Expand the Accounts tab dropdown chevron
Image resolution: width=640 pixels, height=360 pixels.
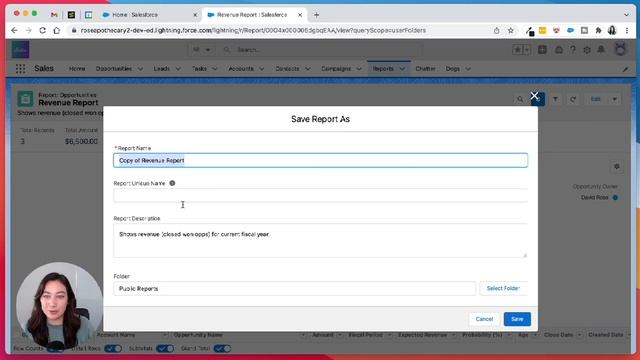262,69
